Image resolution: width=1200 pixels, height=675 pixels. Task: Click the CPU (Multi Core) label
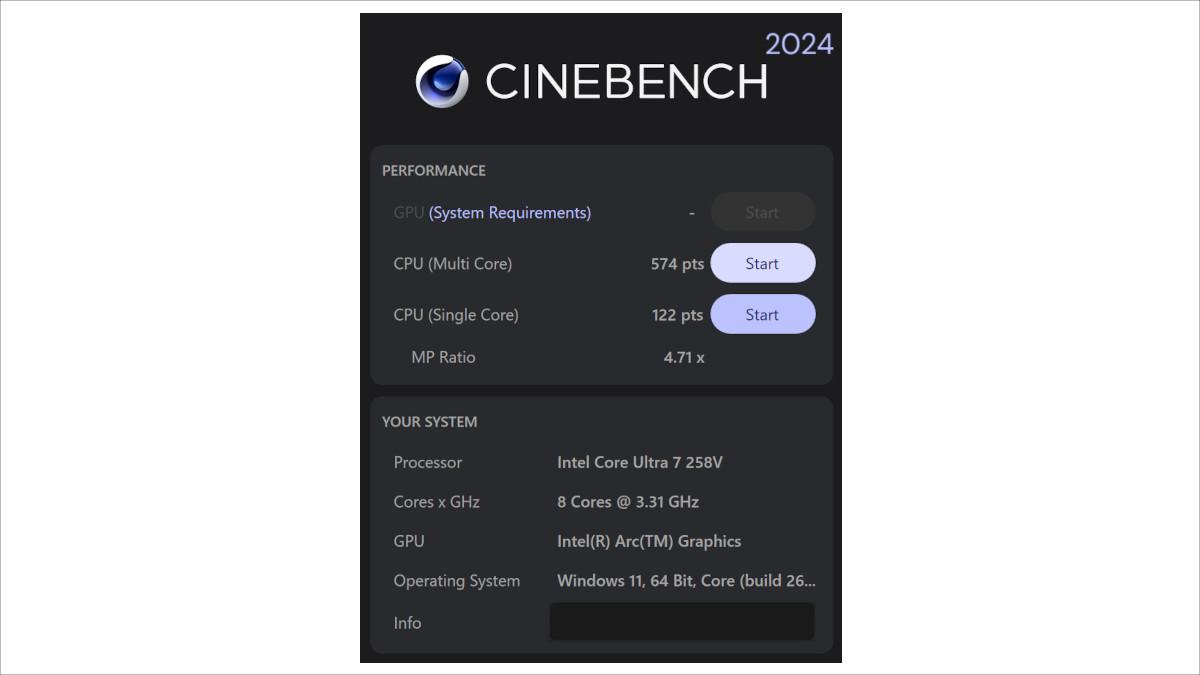451,263
